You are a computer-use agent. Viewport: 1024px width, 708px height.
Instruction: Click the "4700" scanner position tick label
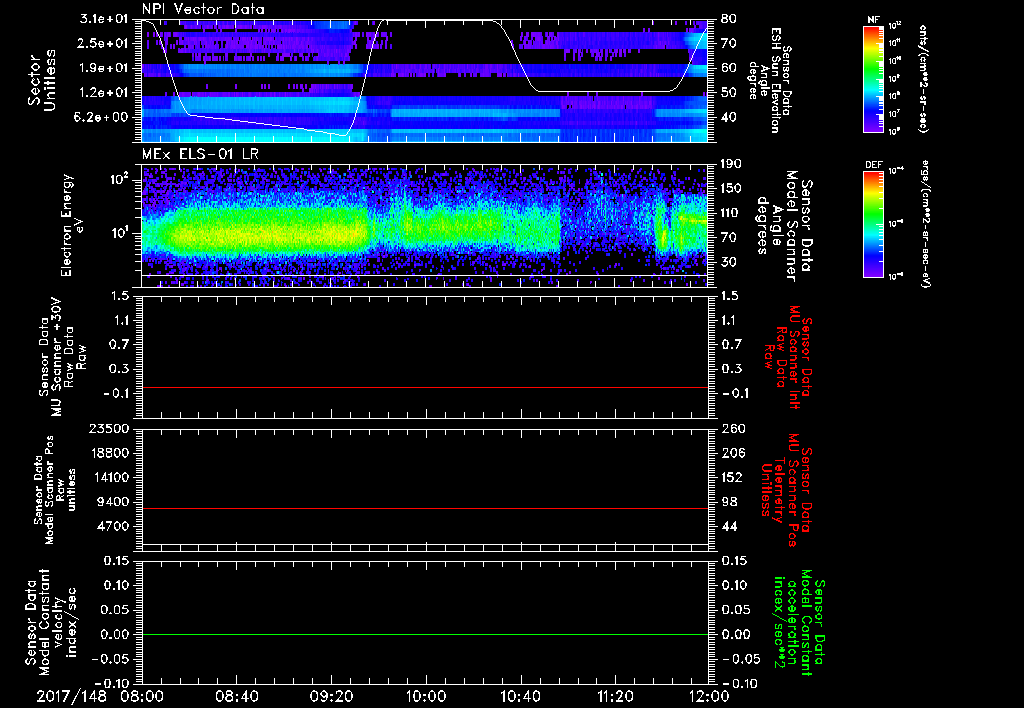coord(112,526)
